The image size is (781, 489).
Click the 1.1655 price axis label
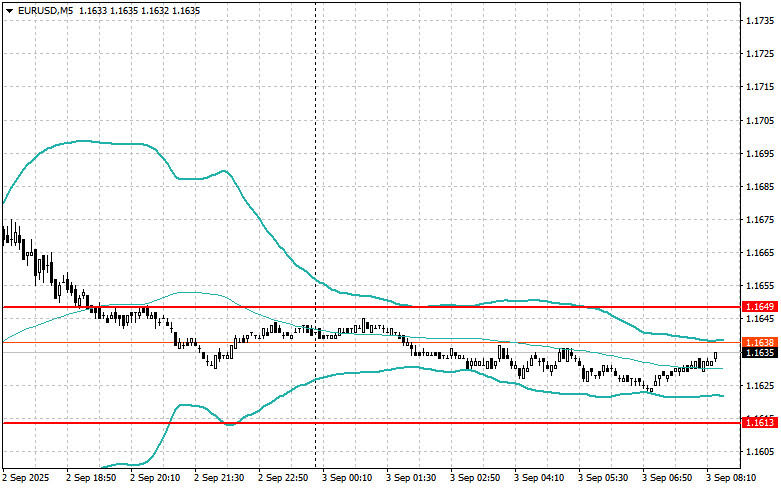pyautogui.click(x=760, y=286)
